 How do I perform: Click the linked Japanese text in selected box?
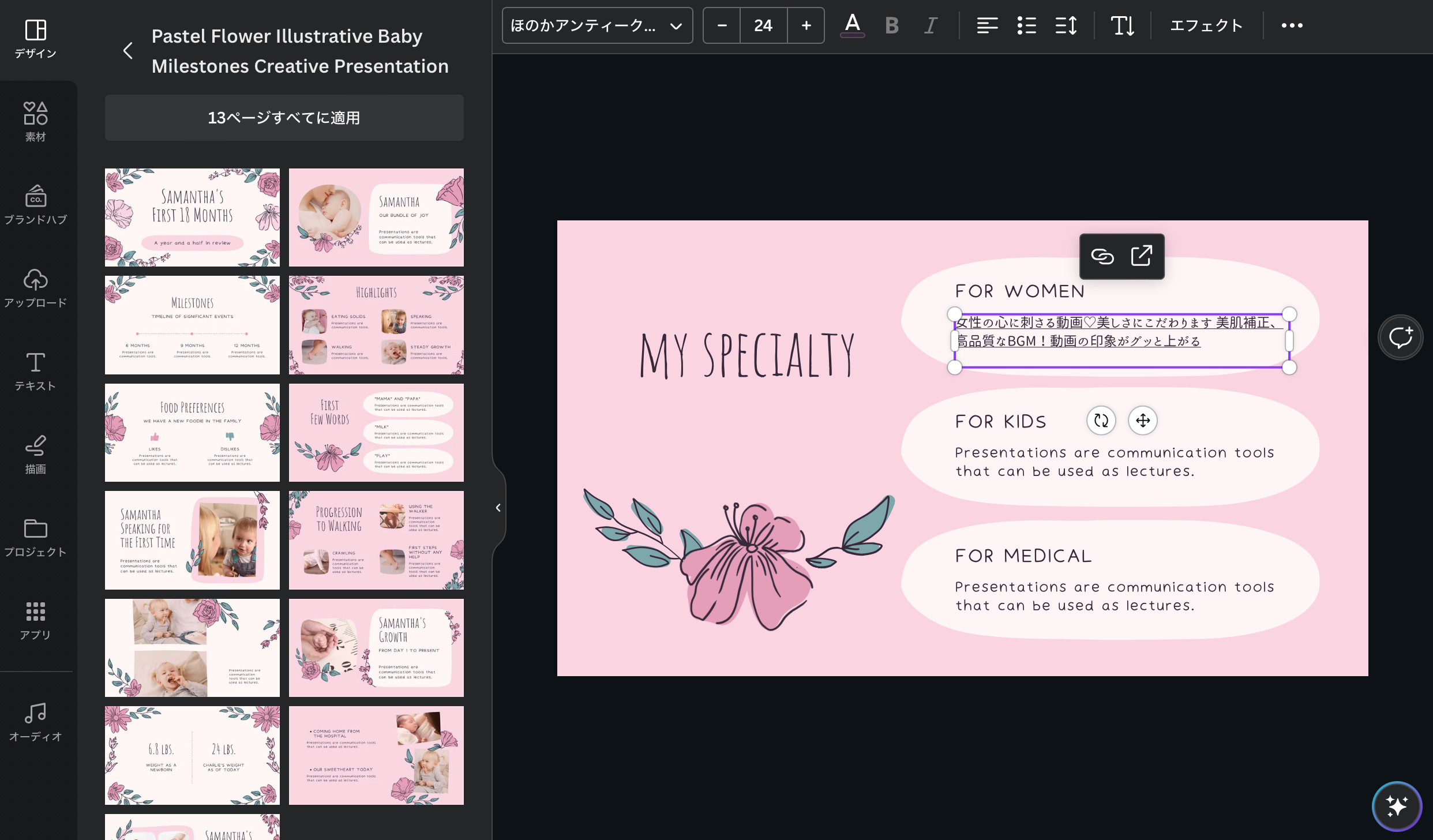(x=1118, y=332)
